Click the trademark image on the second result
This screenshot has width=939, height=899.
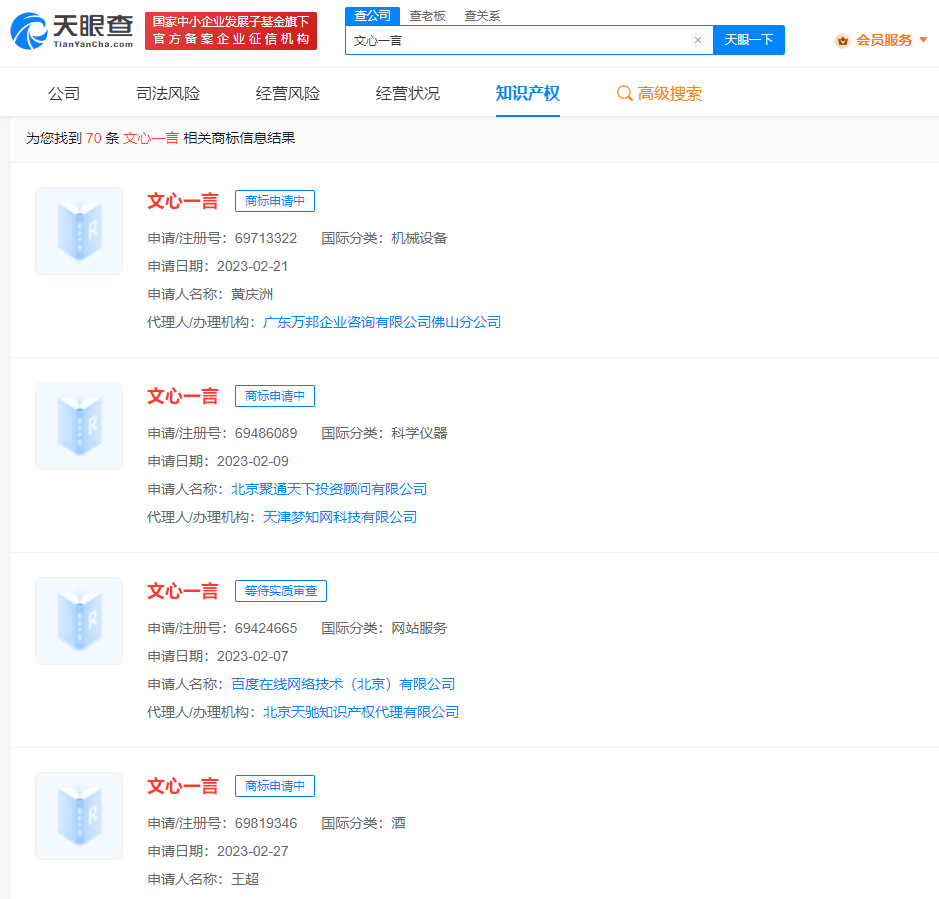coord(78,426)
